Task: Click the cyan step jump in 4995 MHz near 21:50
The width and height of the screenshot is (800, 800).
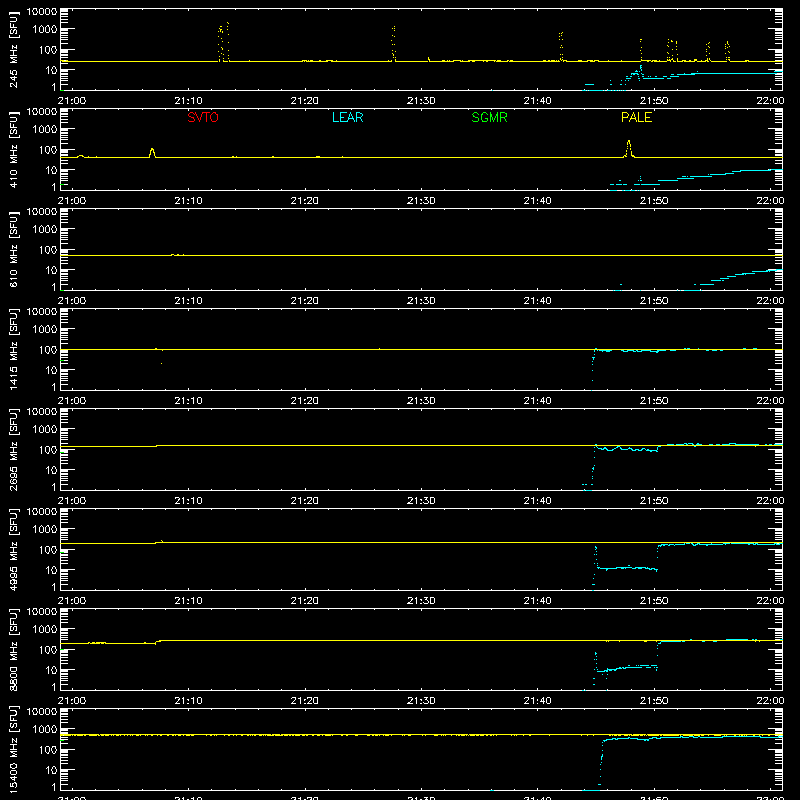Action: [x=657, y=557]
